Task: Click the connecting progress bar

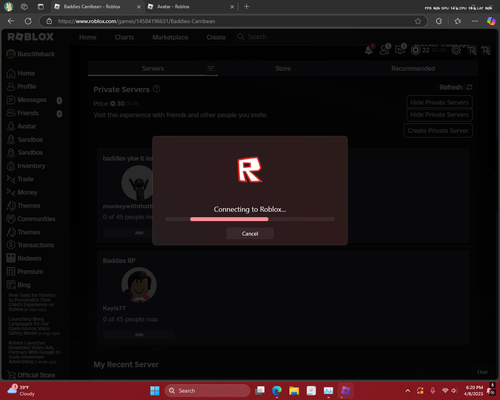Action: click(x=250, y=219)
